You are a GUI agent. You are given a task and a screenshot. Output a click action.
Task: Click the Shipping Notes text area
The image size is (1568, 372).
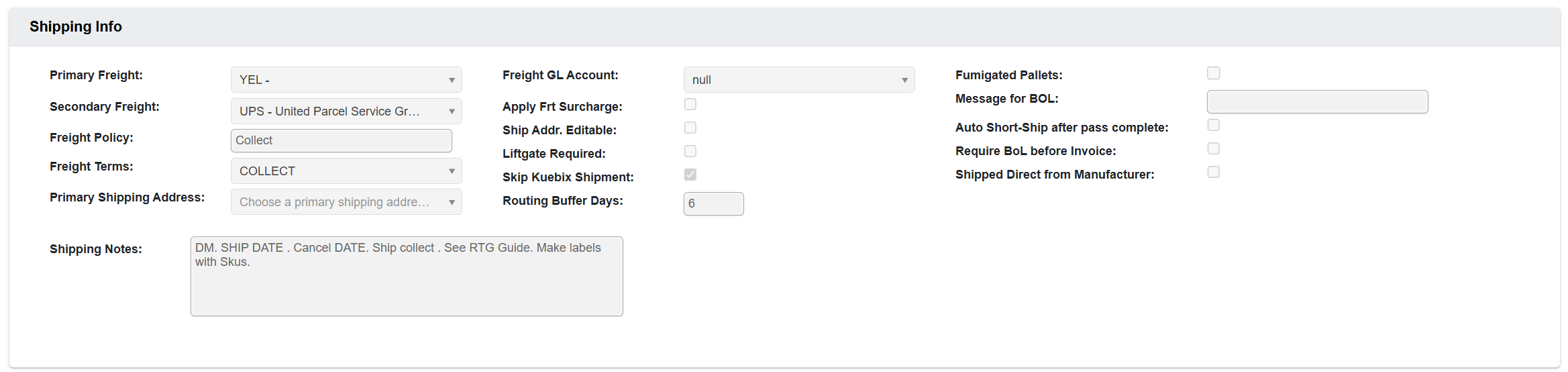click(x=407, y=276)
